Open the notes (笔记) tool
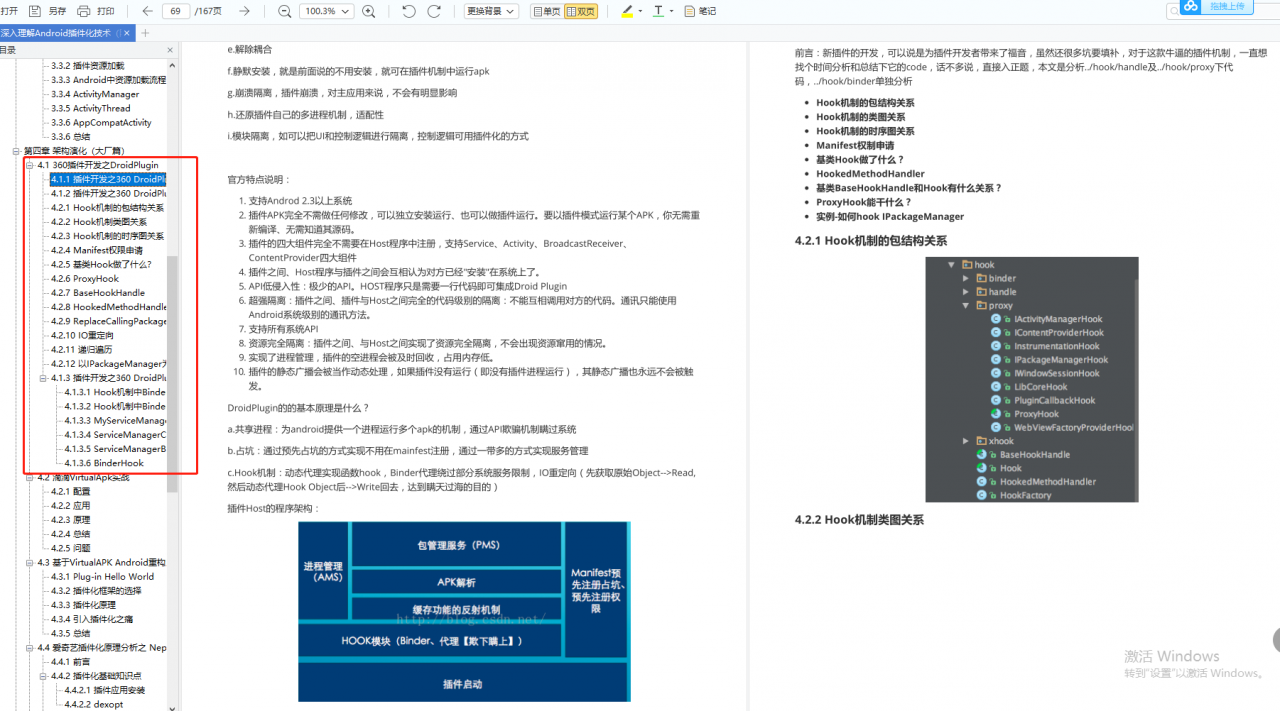The width and height of the screenshot is (1280, 711). pyautogui.click(x=700, y=11)
